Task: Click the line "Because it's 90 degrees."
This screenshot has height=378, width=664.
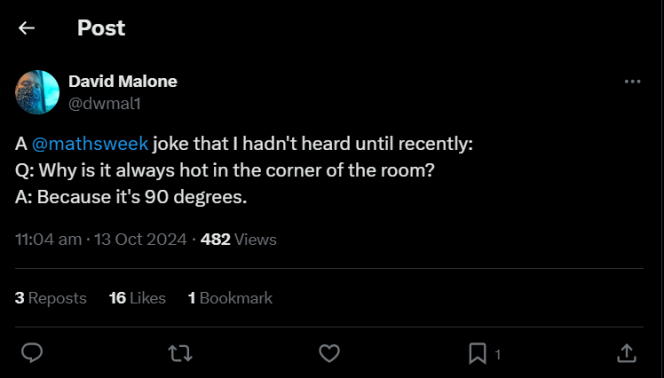Action: pyautogui.click(x=142, y=197)
